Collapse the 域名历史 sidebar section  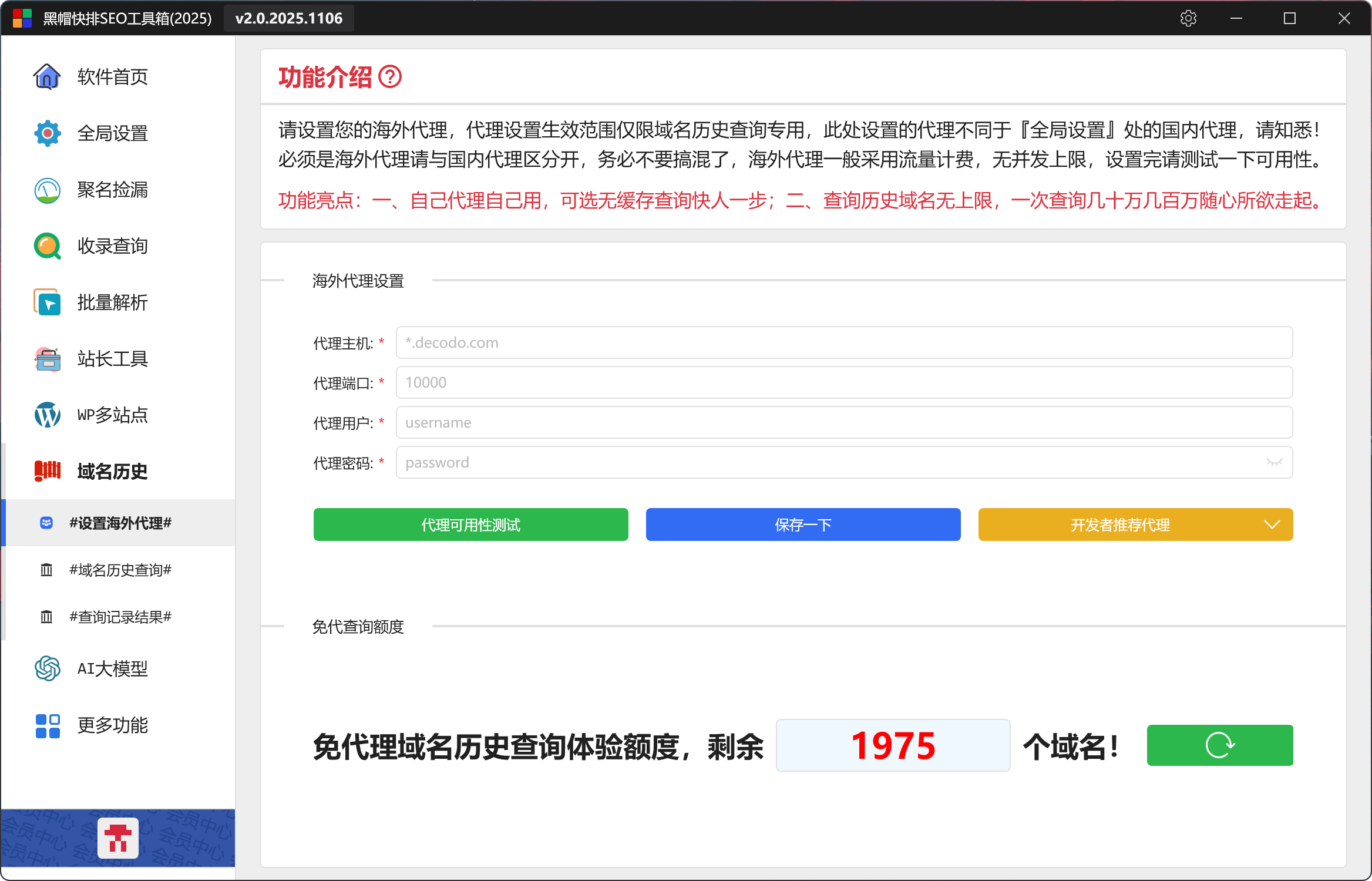(112, 471)
